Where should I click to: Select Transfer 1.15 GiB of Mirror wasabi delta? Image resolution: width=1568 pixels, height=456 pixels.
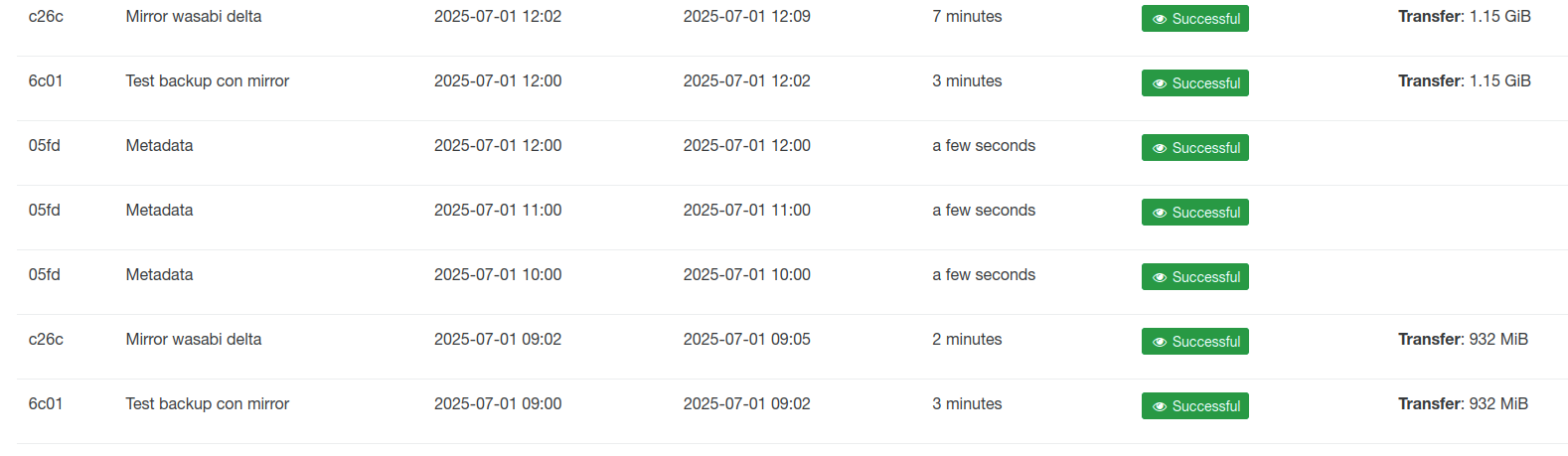[x=1465, y=17]
